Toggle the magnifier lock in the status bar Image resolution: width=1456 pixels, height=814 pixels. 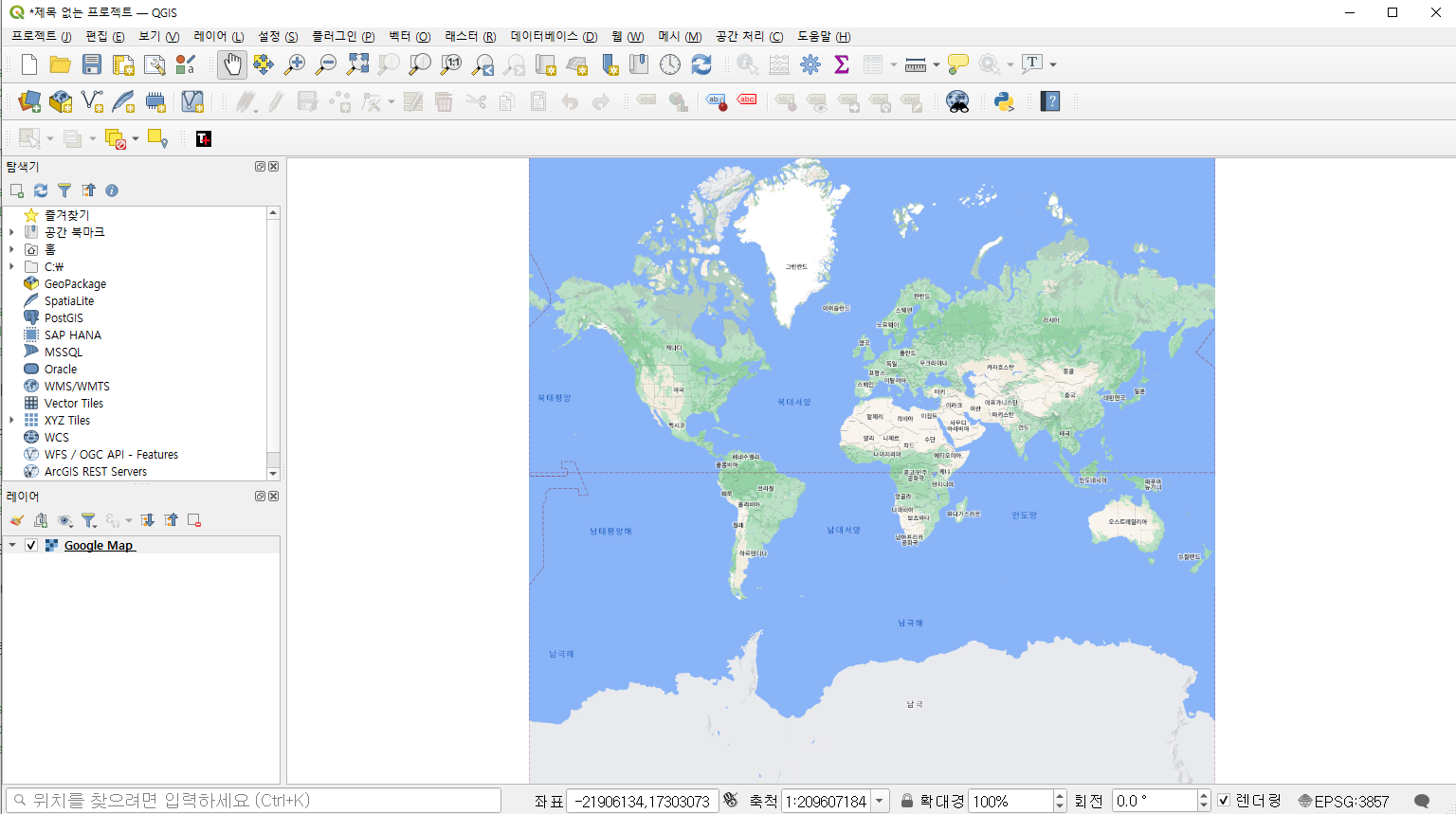(x=905, y=800)
